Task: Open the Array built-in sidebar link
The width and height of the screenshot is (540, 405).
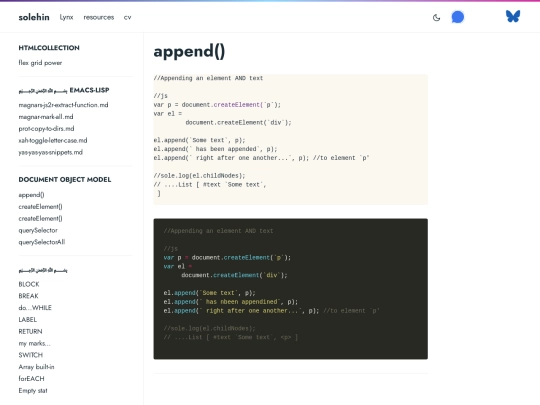Action: pyautogui.click(x=37, y=367)
